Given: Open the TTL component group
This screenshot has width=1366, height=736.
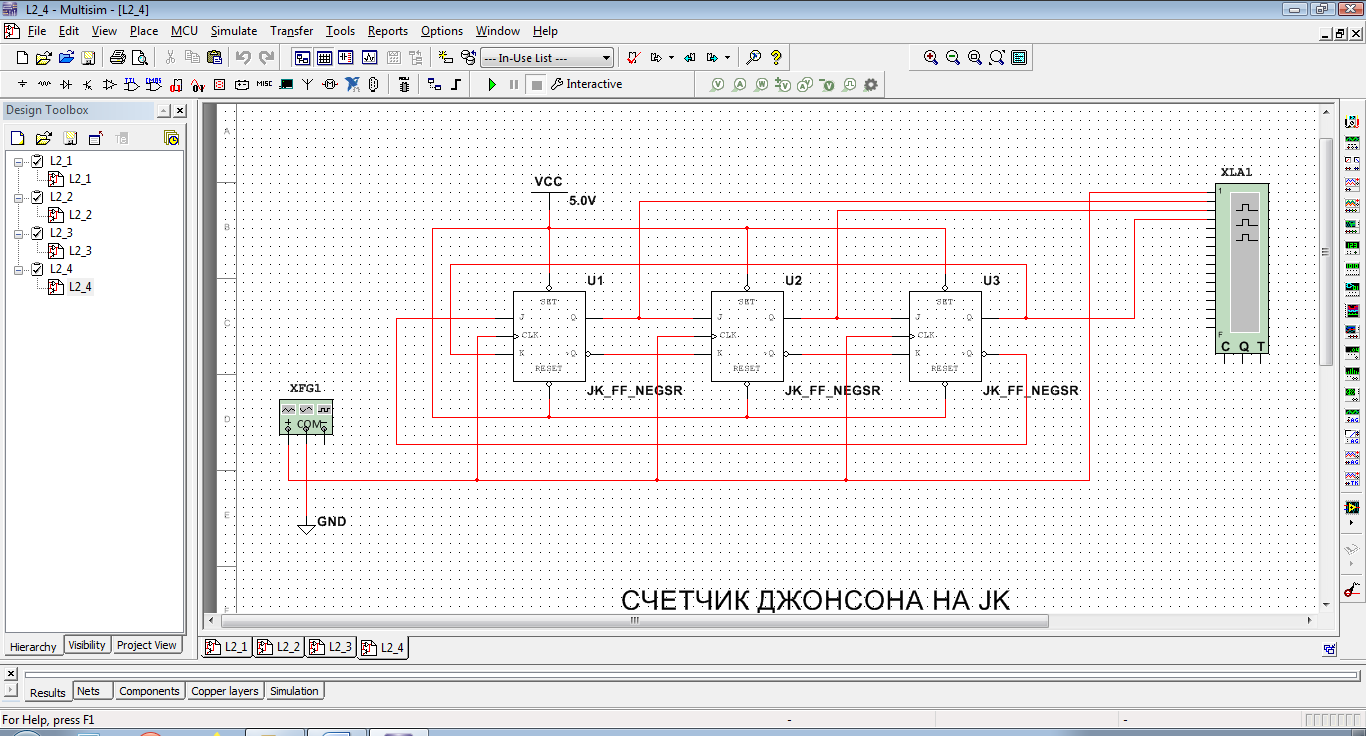Looking at the screenshot, I should pyautogui.click(x=132, y=85).
